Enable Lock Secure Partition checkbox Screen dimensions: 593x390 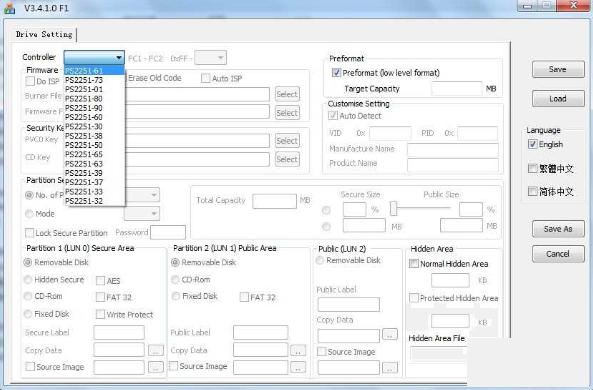(29, 233)
